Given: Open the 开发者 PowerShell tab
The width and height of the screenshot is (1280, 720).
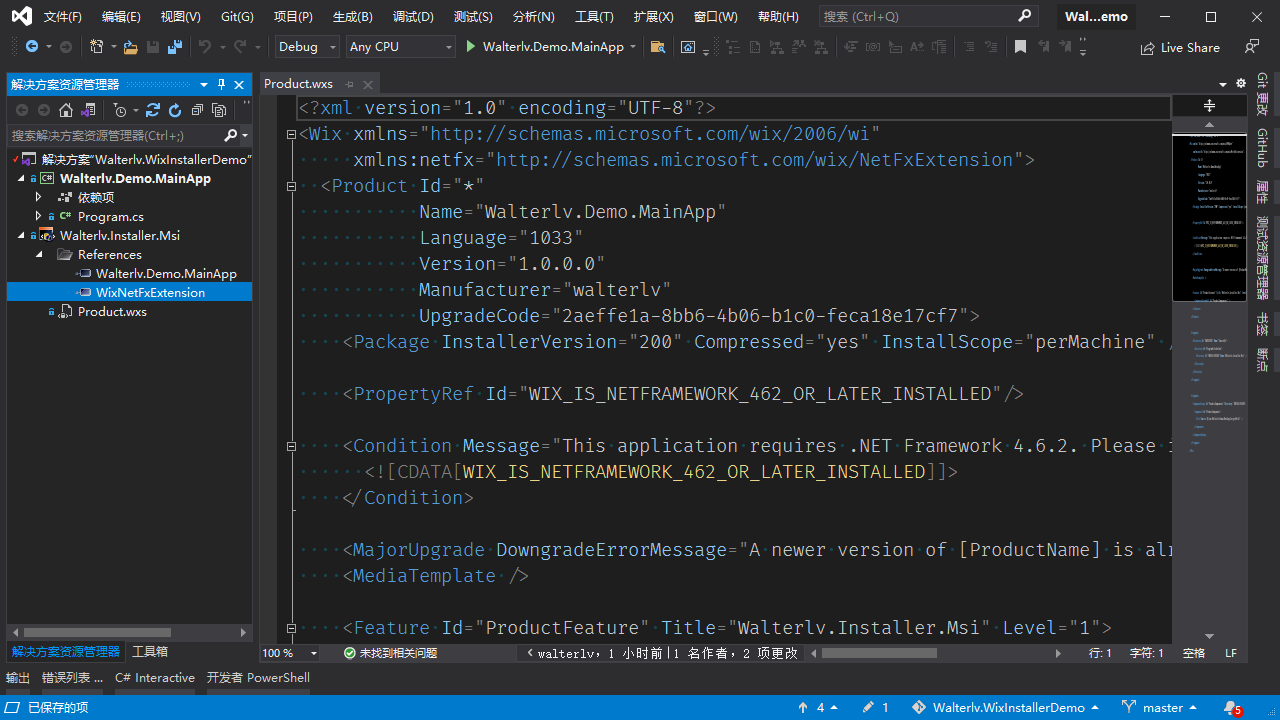Looking at the screenshot, I should click(258, 677).
